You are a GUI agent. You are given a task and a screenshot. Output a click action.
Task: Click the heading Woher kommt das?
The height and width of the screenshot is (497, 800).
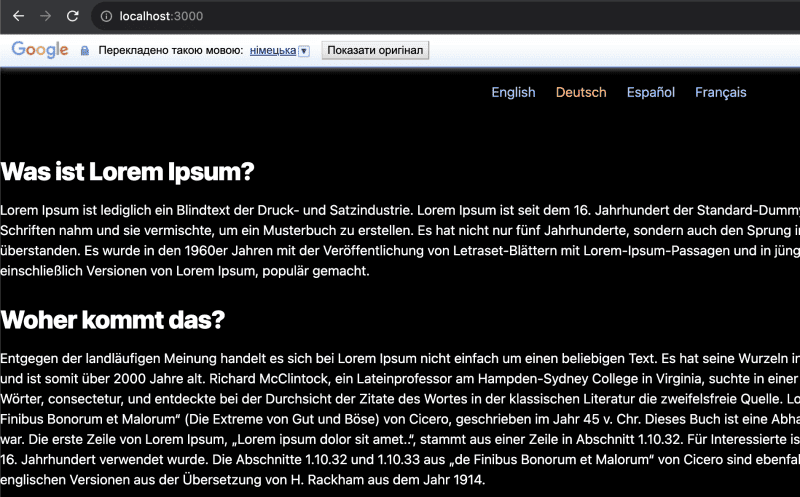pyautogui.click(x=113, y=320)
